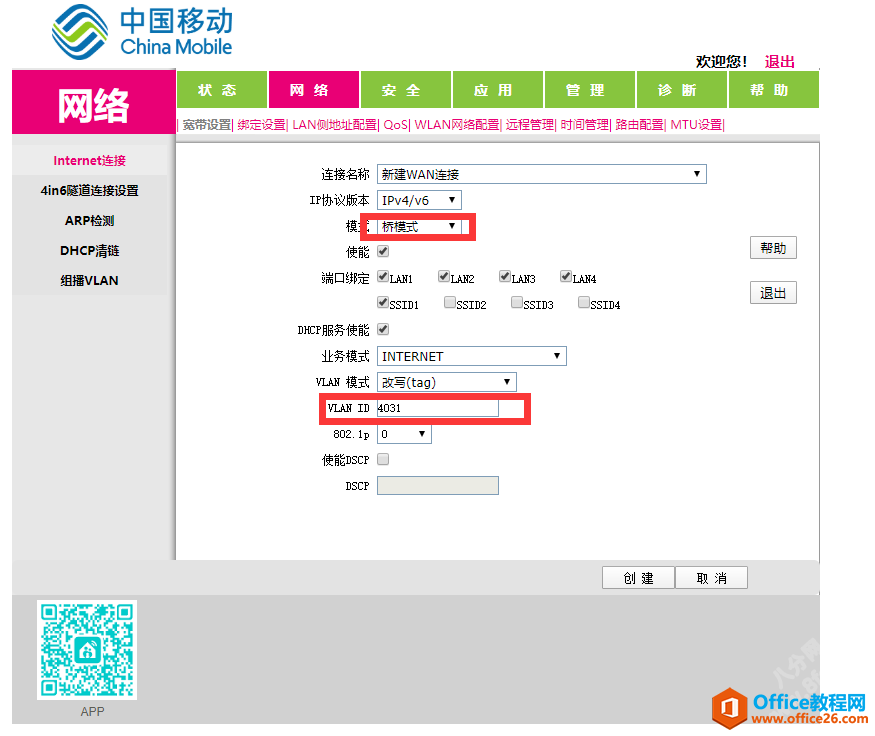This screenshot has height=736, width=875.
Task: Click the 取消 cancel button
Action: [711, 578]
